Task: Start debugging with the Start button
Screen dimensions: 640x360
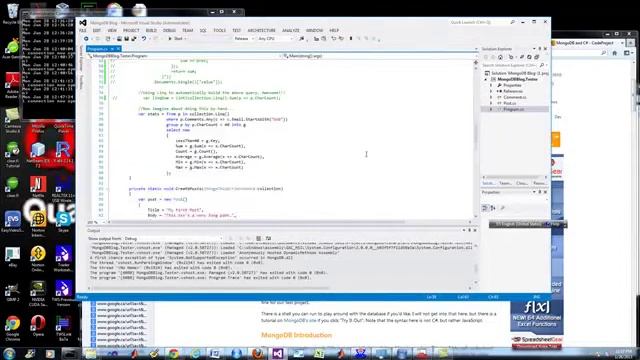Action: coord(176,39)
